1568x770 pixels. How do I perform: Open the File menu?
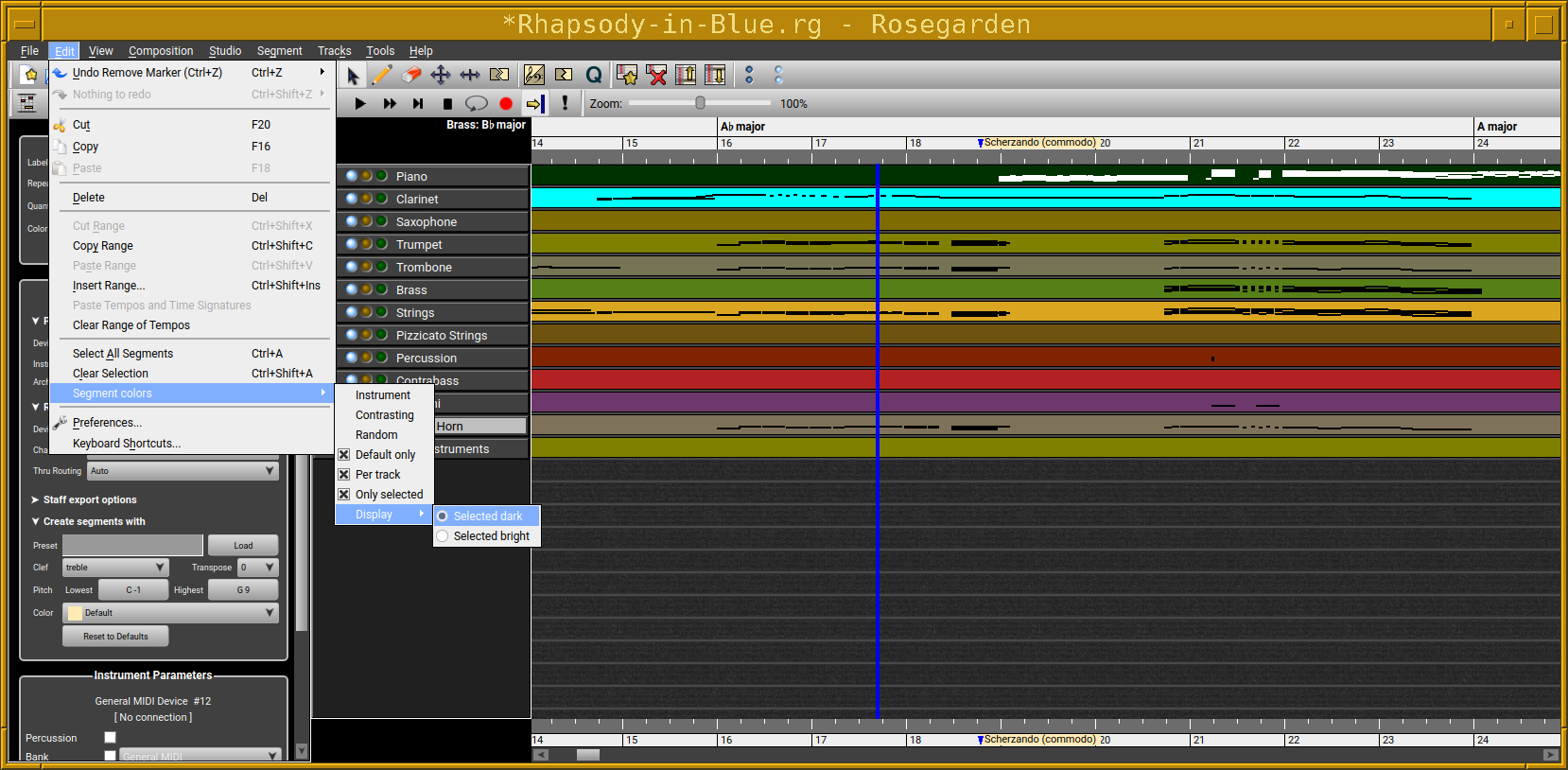pos(29,51)
